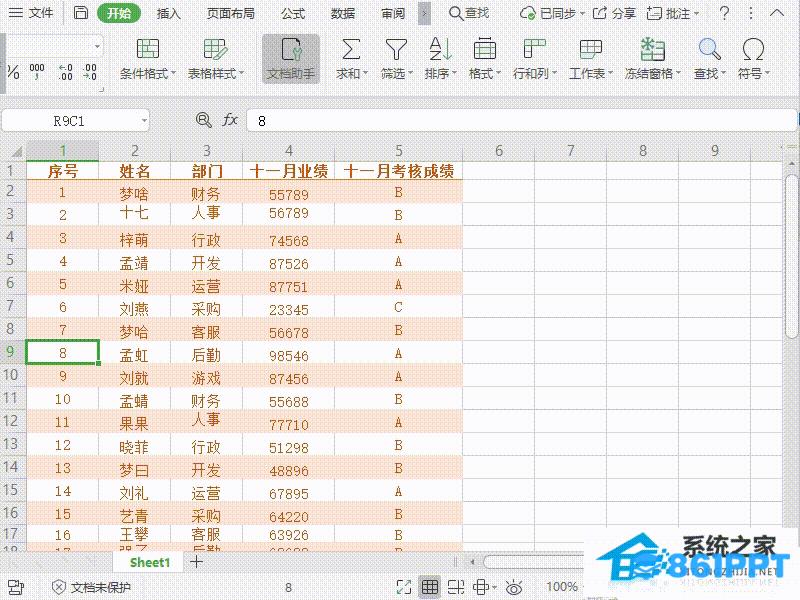Click the 排序 sort icon
This screenshot has width=800, height=600.
(440, 49)
